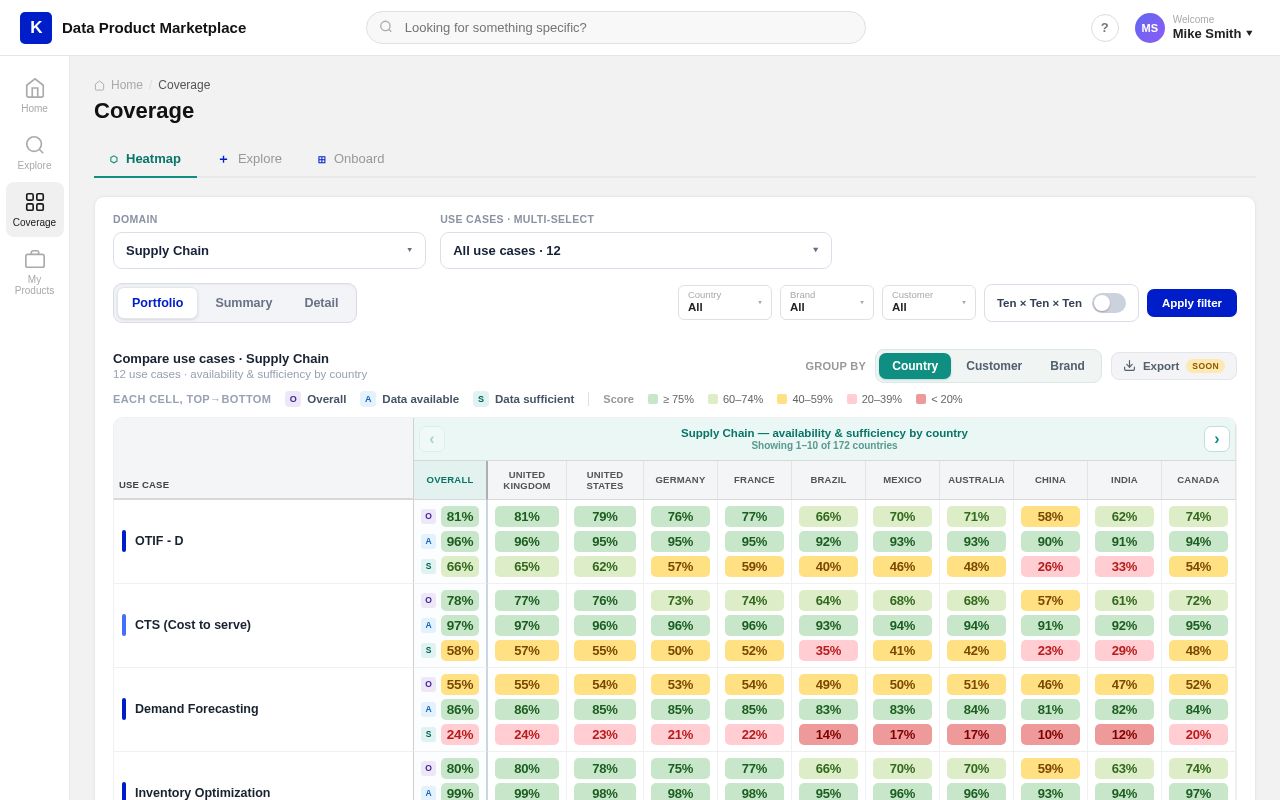This screenshot has width=1280, height=800.
Task: Click the ≥ 75% green legend swatch
Action: [x=653, y=399]
